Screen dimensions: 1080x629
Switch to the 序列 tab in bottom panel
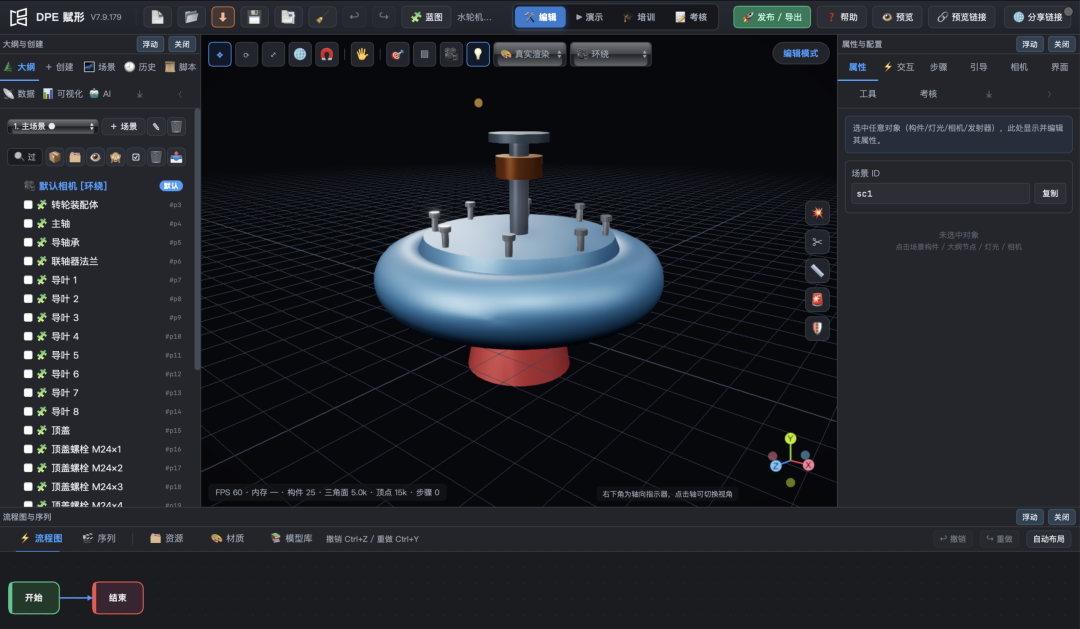pyautogui.click(x=99, y=539)
